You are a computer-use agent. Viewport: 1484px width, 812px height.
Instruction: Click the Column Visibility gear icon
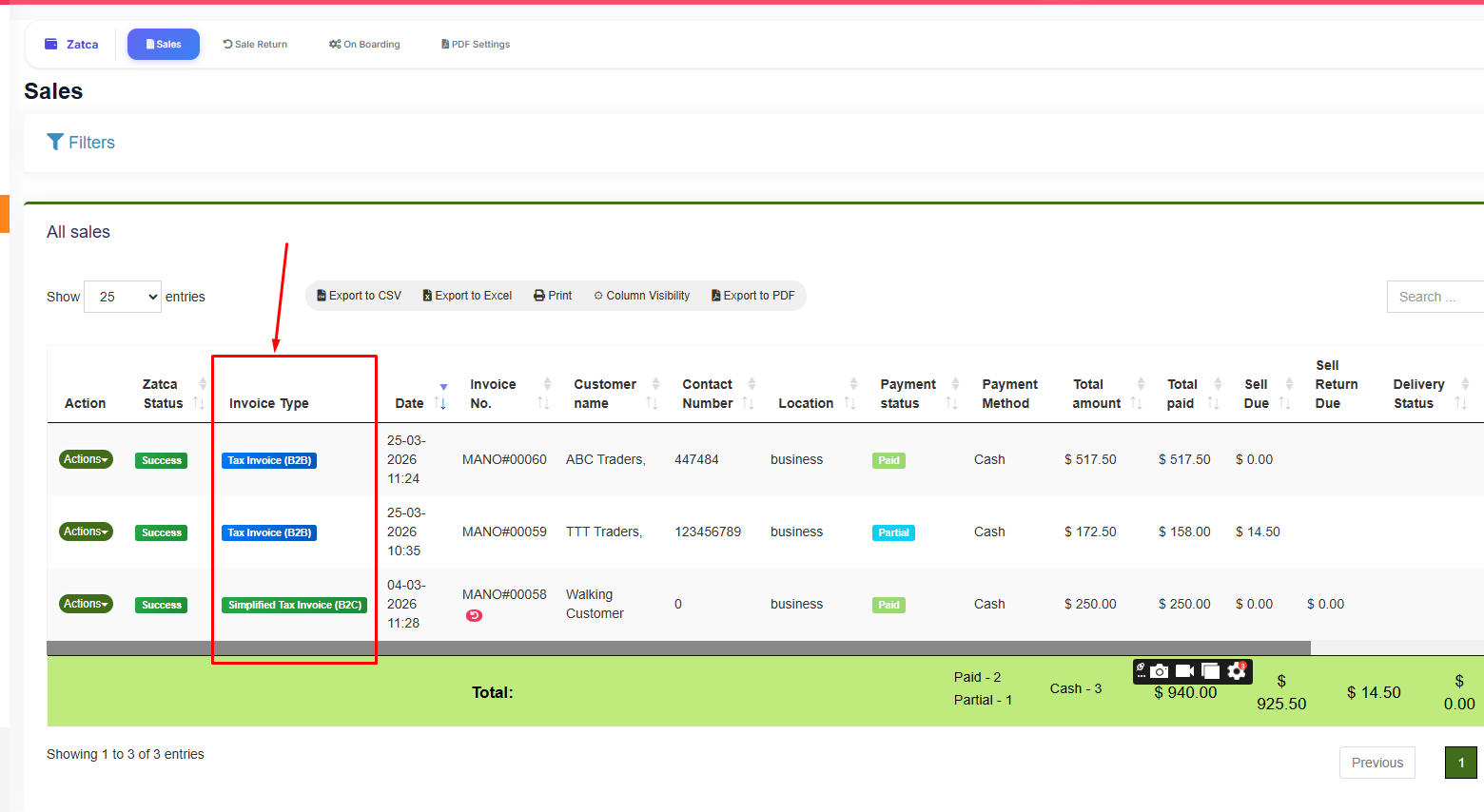point(601,295)
